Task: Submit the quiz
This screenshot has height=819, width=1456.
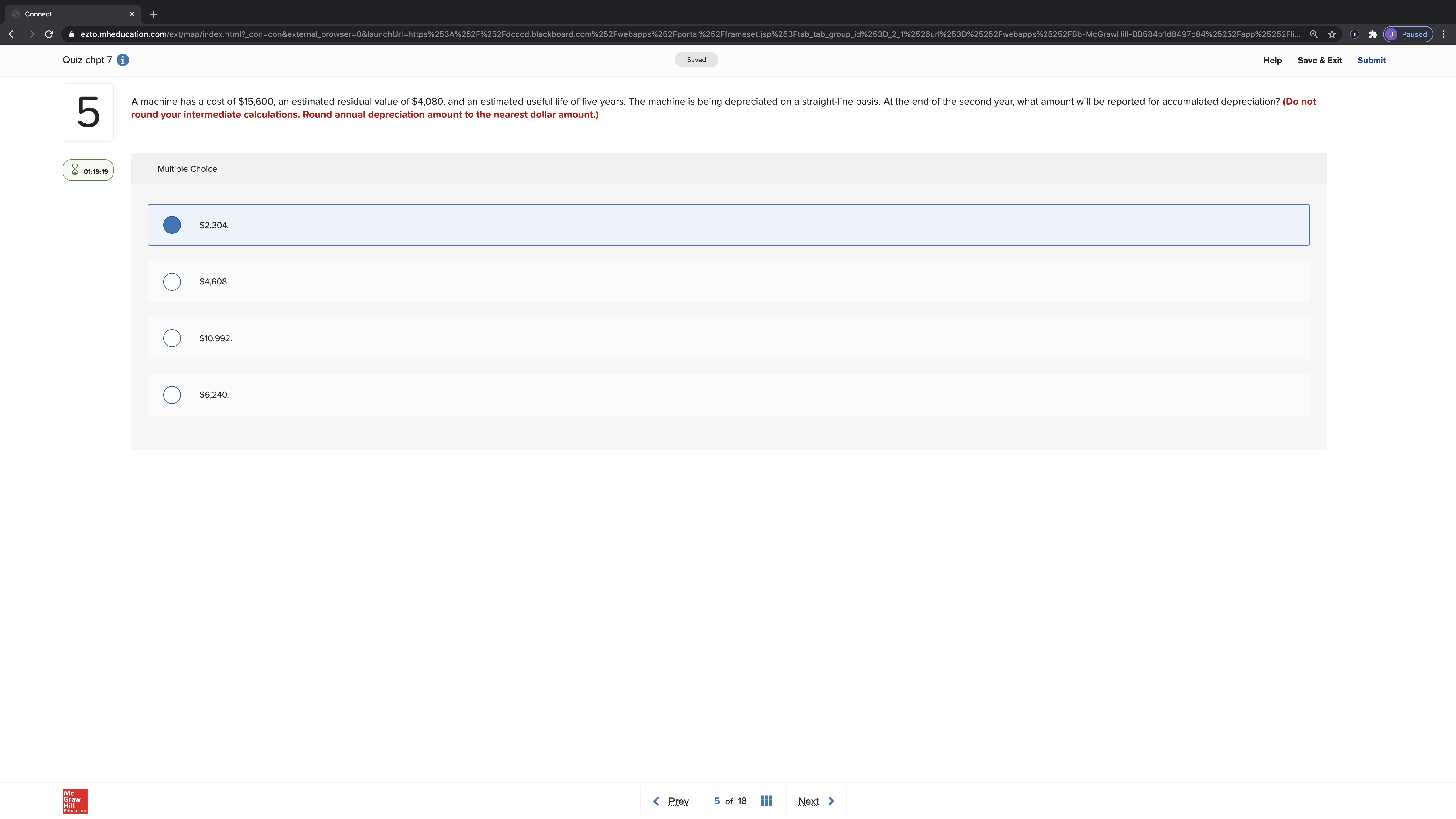Action: [1371, 61]
